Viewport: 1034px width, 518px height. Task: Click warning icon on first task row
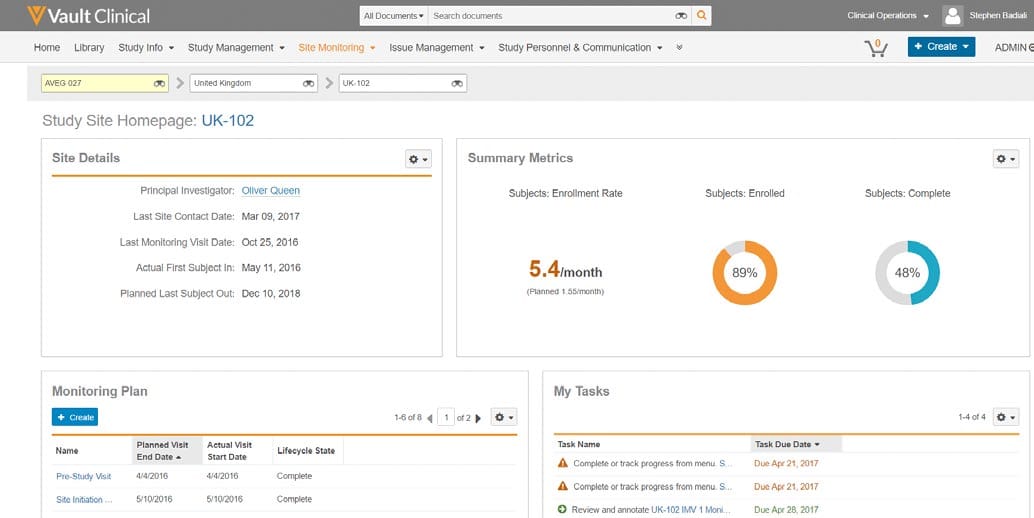[563, 463]
